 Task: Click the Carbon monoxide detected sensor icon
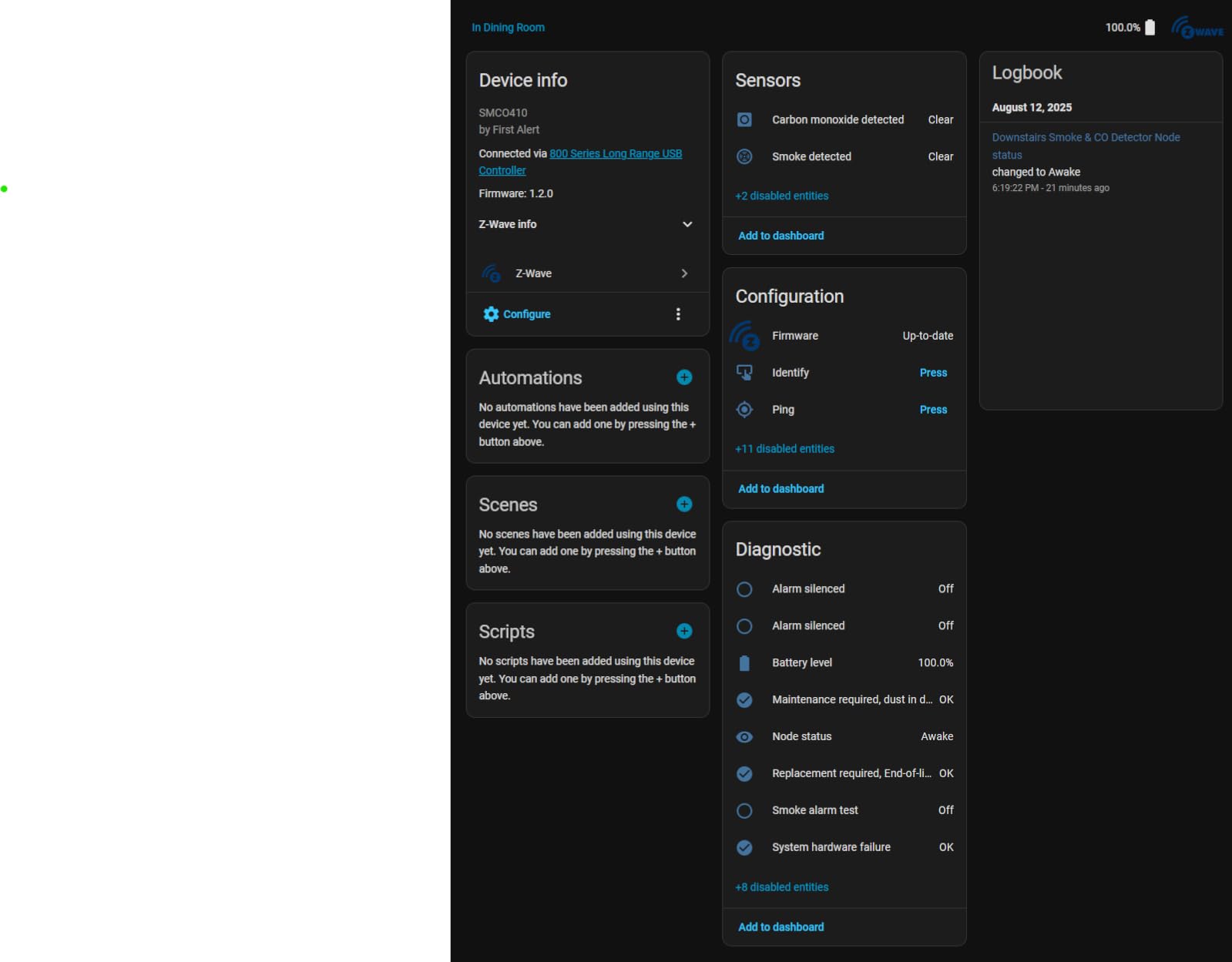click(x=744, y=120)
